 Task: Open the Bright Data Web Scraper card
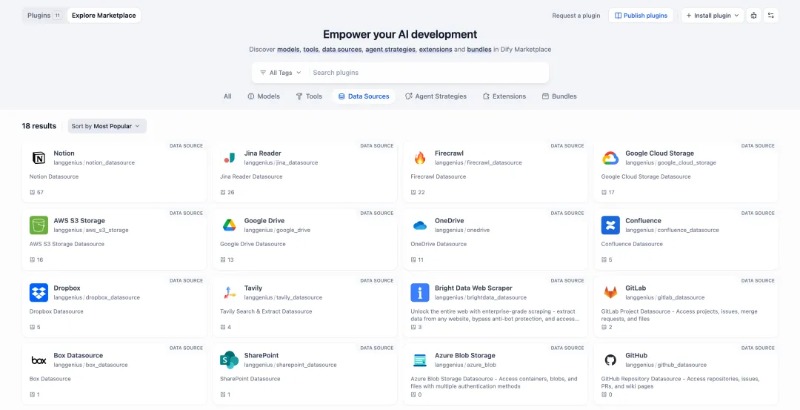click(495, 305)
